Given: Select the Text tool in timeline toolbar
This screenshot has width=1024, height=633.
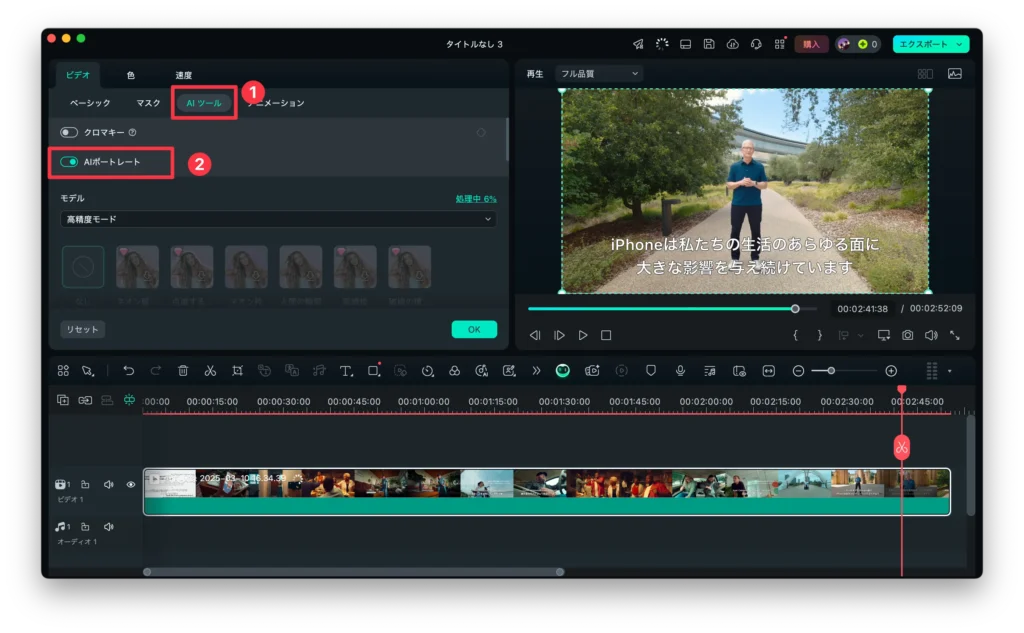Looking at the screenshot, I should [x=346, y=370].
